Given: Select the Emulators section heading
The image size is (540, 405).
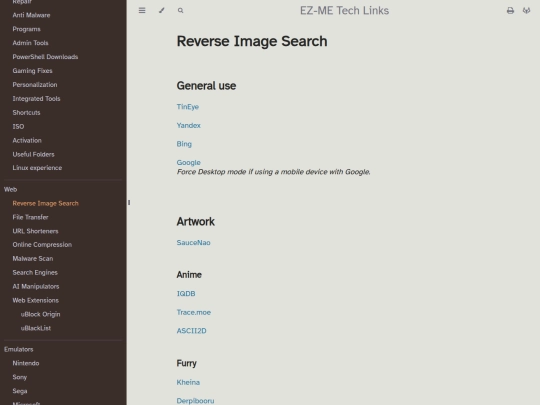Looking at the screenshot, I should pyautogui.click(x=19, y=349).
